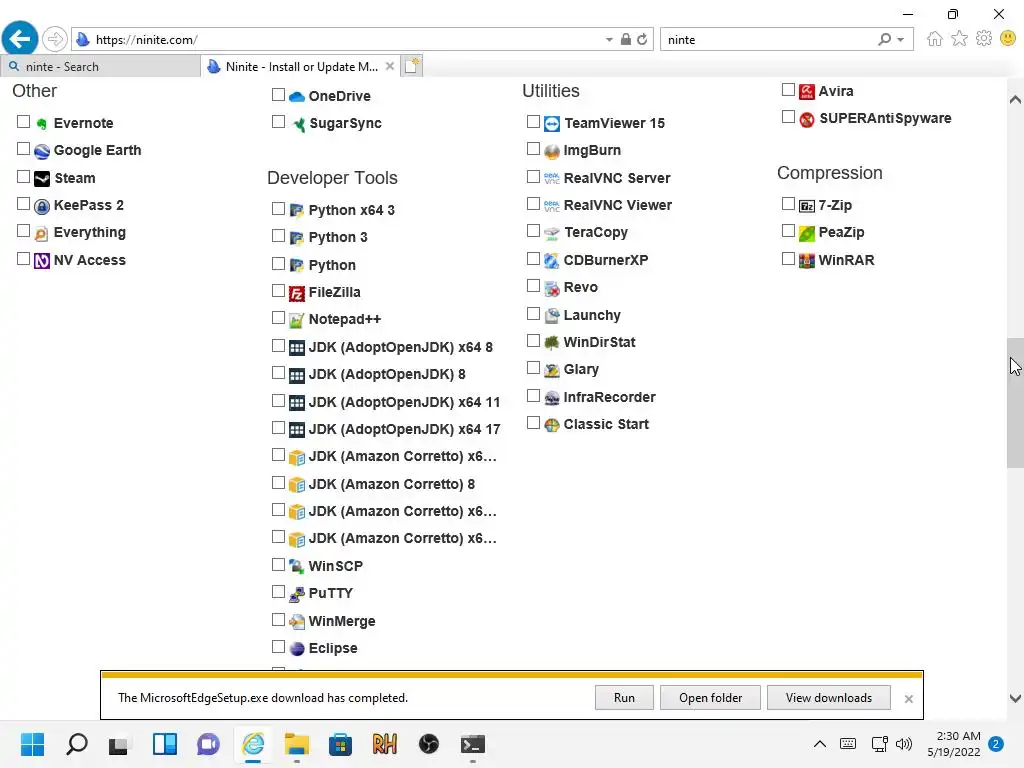Click the Classic Start shell icon
Viewport: 1024px width, 768px height.
coord(552,424)
